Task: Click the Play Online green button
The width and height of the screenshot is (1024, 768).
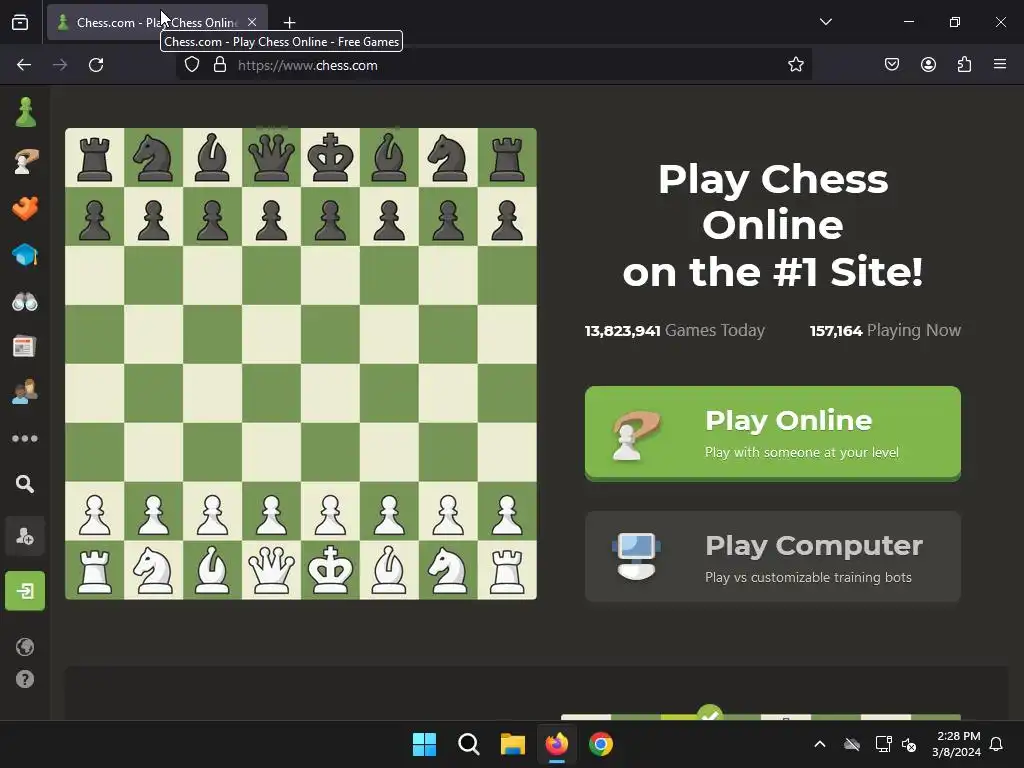Action: [773, 433]
